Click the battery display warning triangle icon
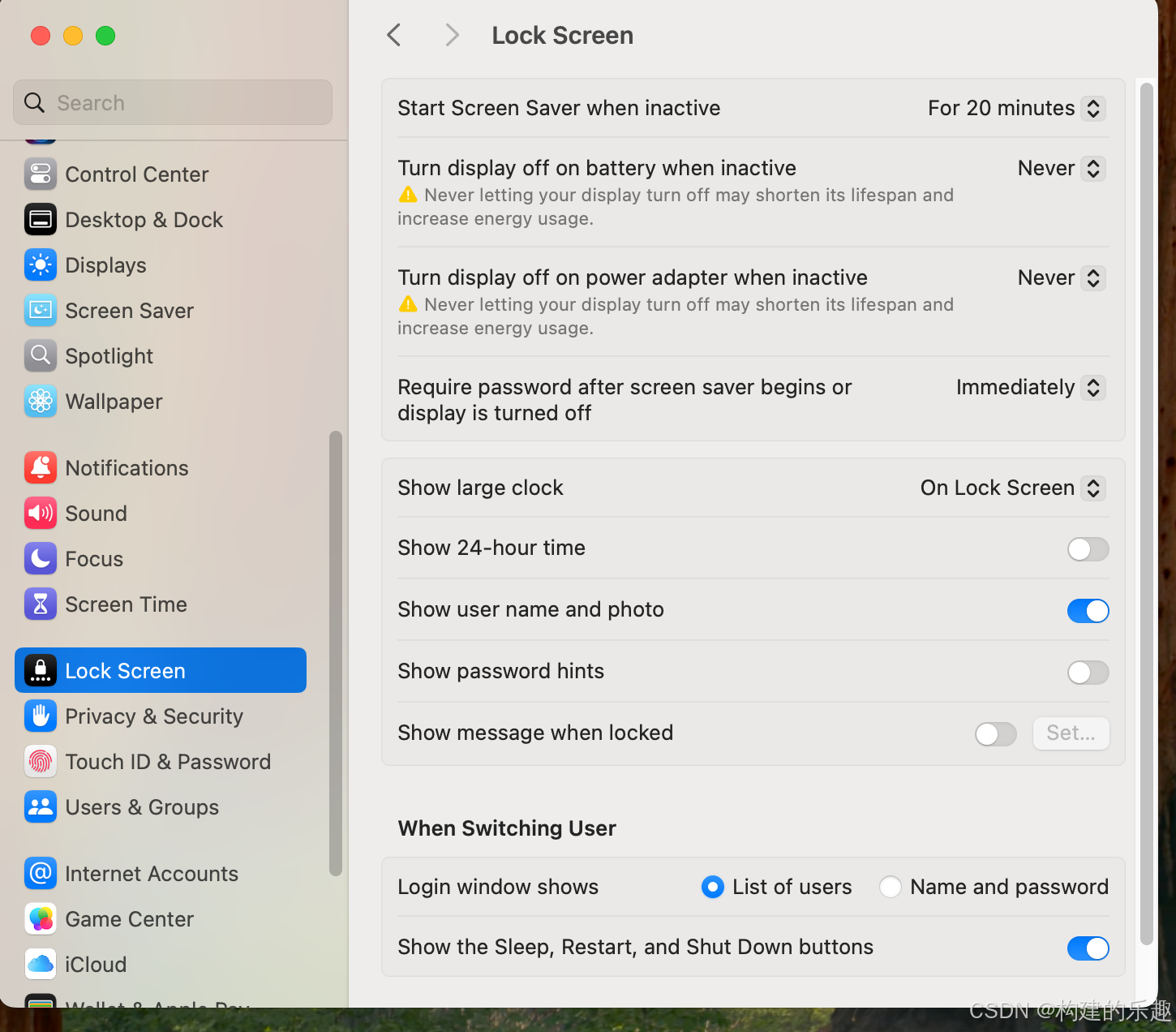 408,195
